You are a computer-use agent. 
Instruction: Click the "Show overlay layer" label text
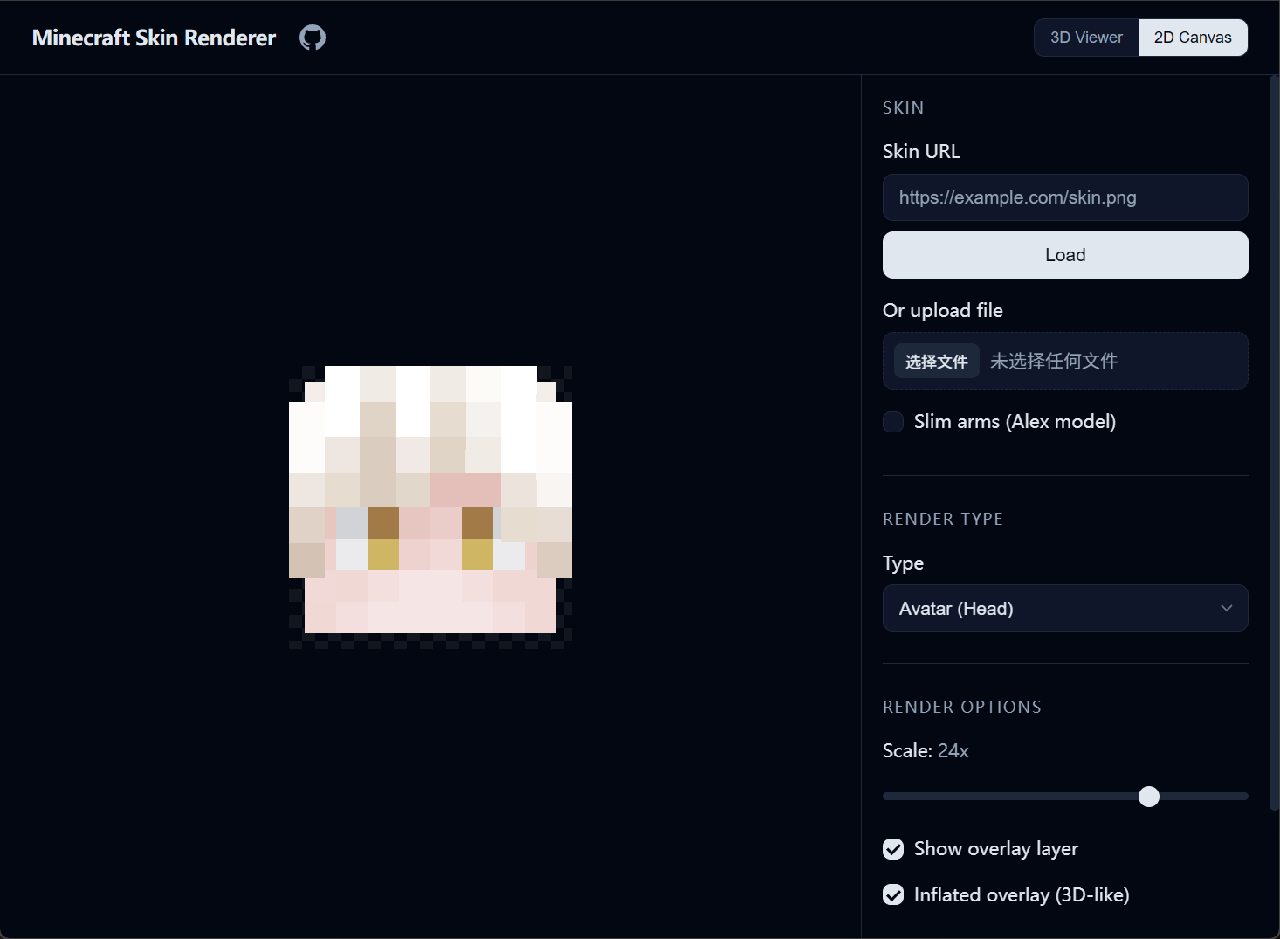click(995, 849)
